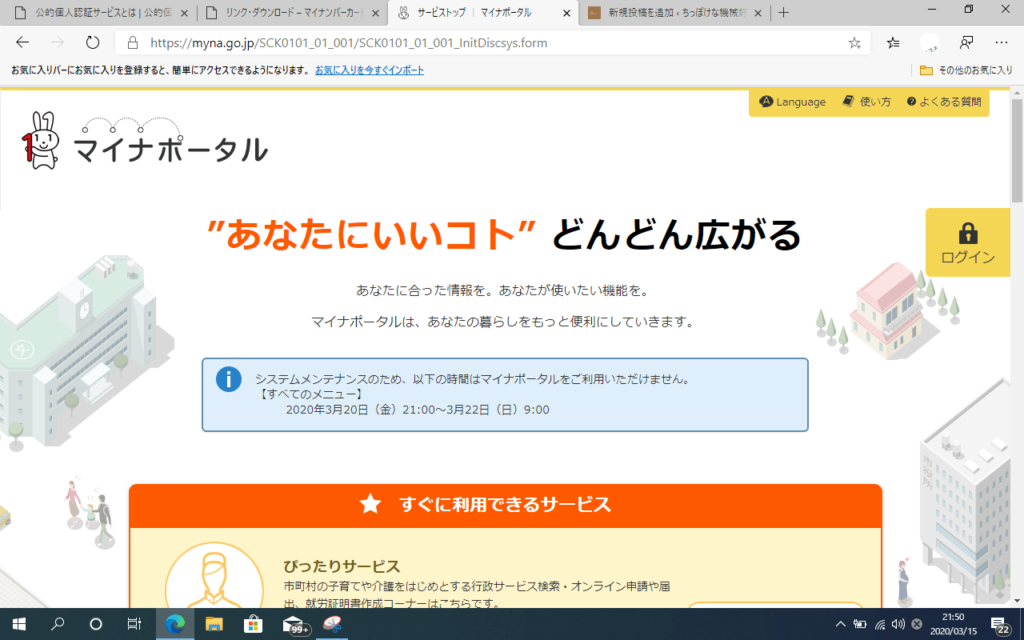Open the notification center with badge 22

point(1000,625)
